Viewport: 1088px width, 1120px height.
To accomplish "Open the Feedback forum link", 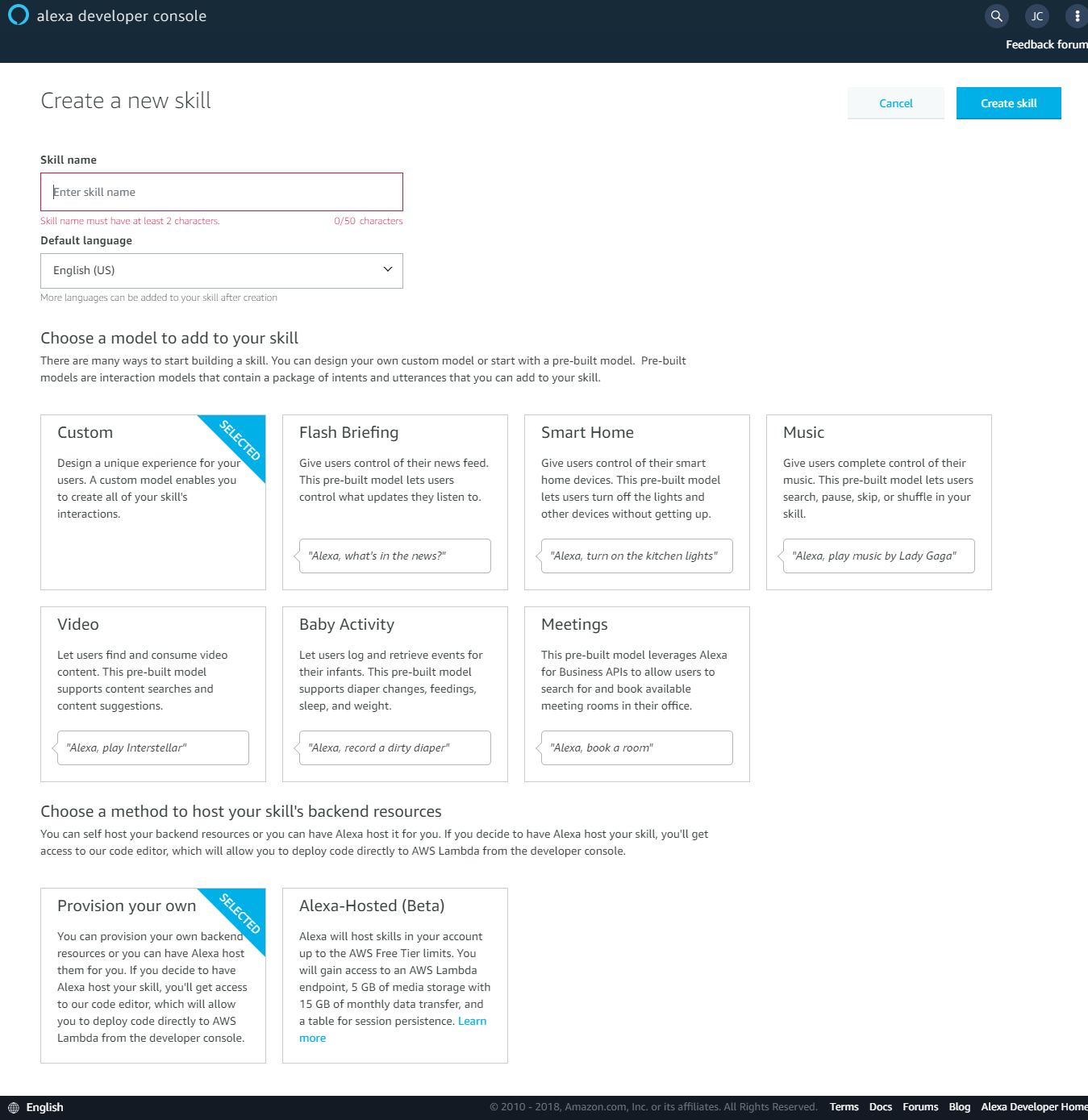I will click(x=1046, y=44).
